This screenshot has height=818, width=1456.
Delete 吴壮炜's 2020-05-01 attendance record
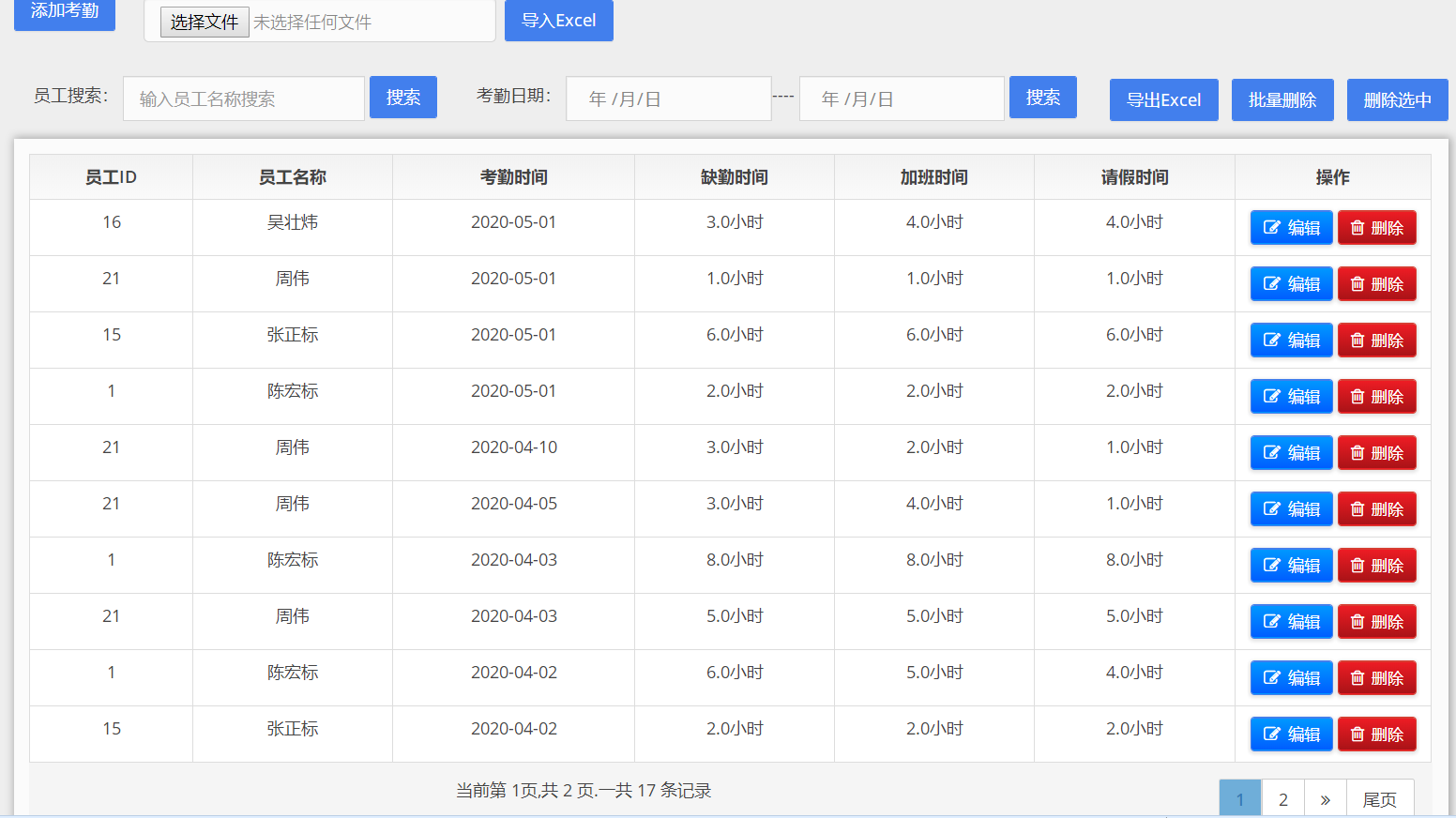pos(1376,227)
